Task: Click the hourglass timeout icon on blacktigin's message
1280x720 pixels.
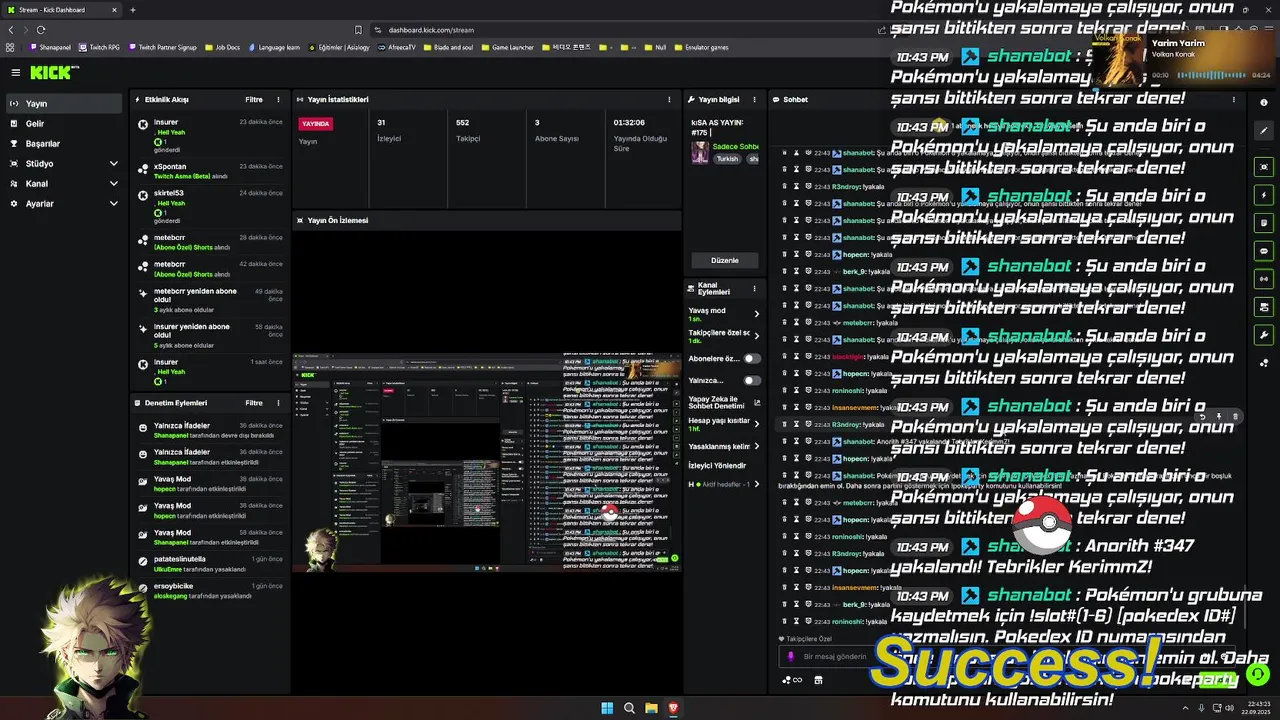Action: coord(796,357)
